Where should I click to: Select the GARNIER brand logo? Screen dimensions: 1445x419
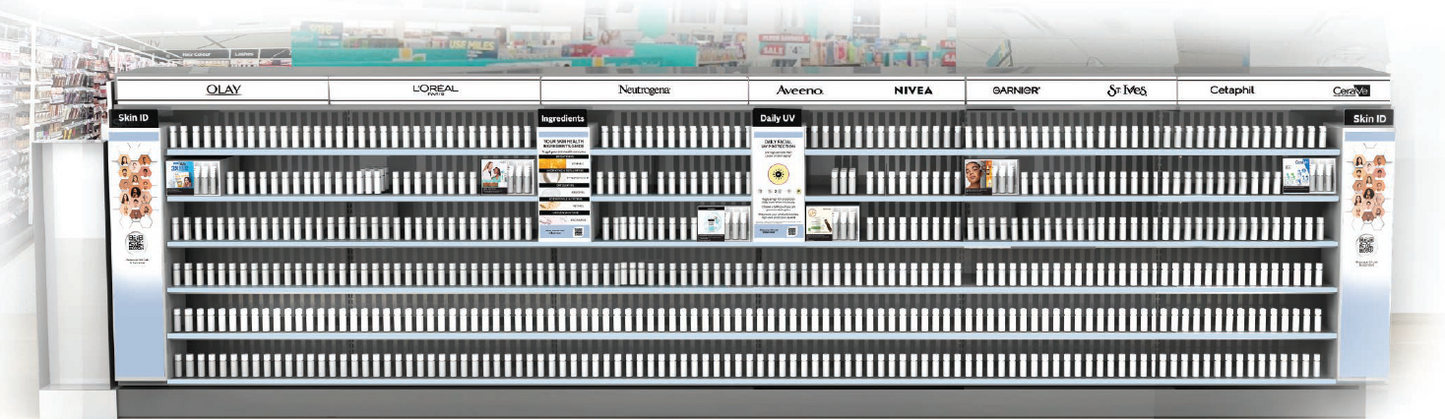pyautogui.click(x=1016, y=91)
